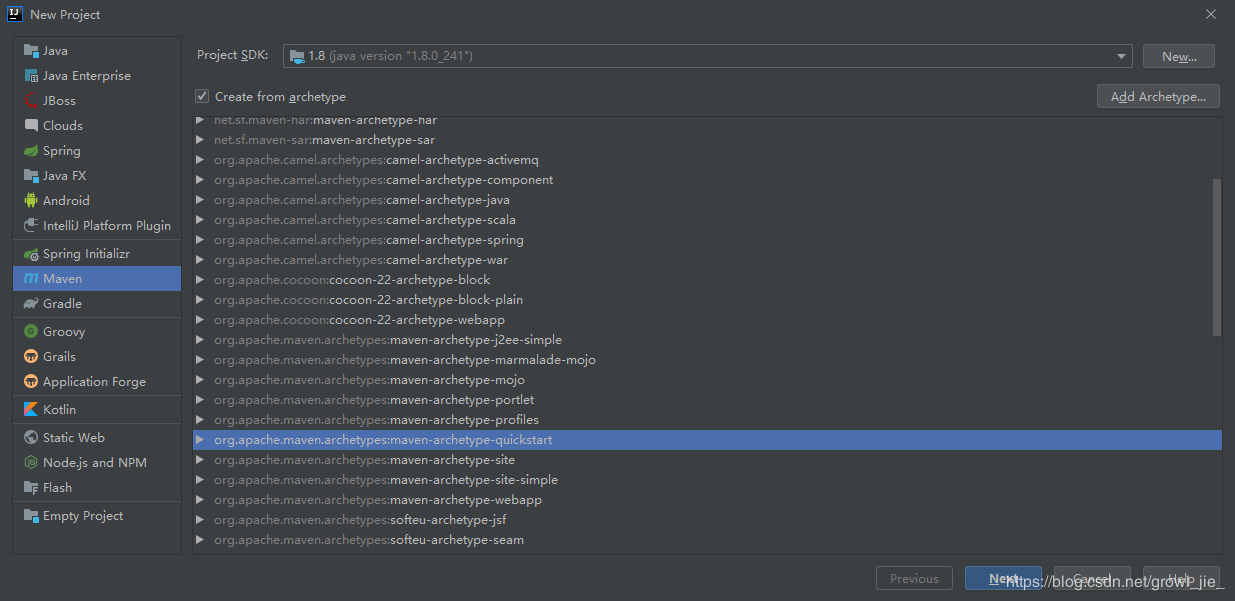The image size is (1235, 601).
Task: Expand the camel-archetype-spring node
Action: tap(201, 240)
